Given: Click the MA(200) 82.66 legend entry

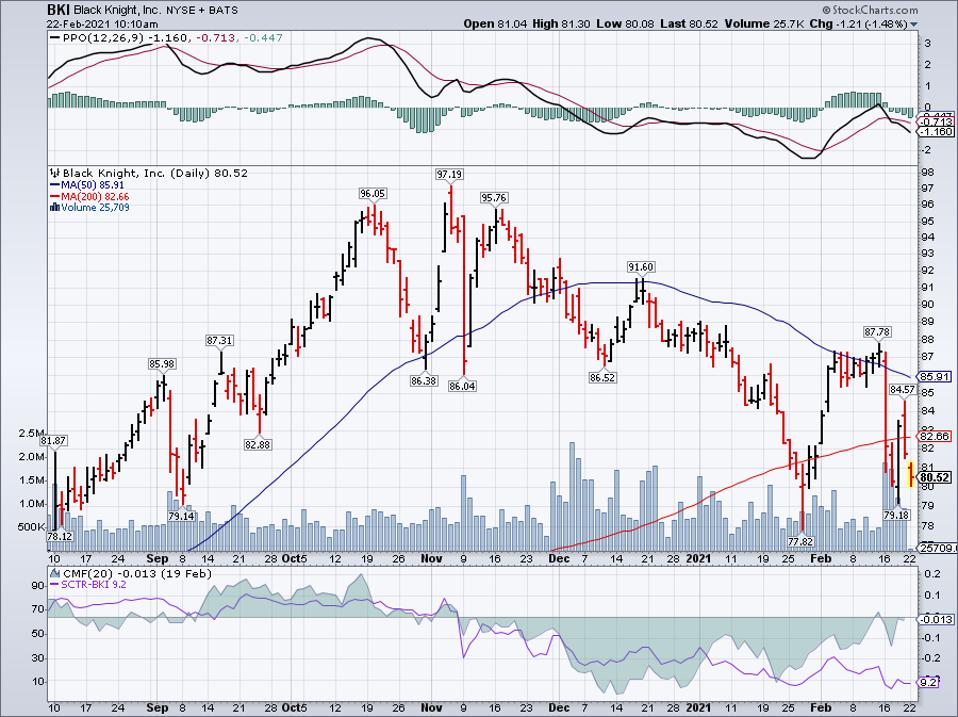Looking at the screenshot, I should (95, 197).
